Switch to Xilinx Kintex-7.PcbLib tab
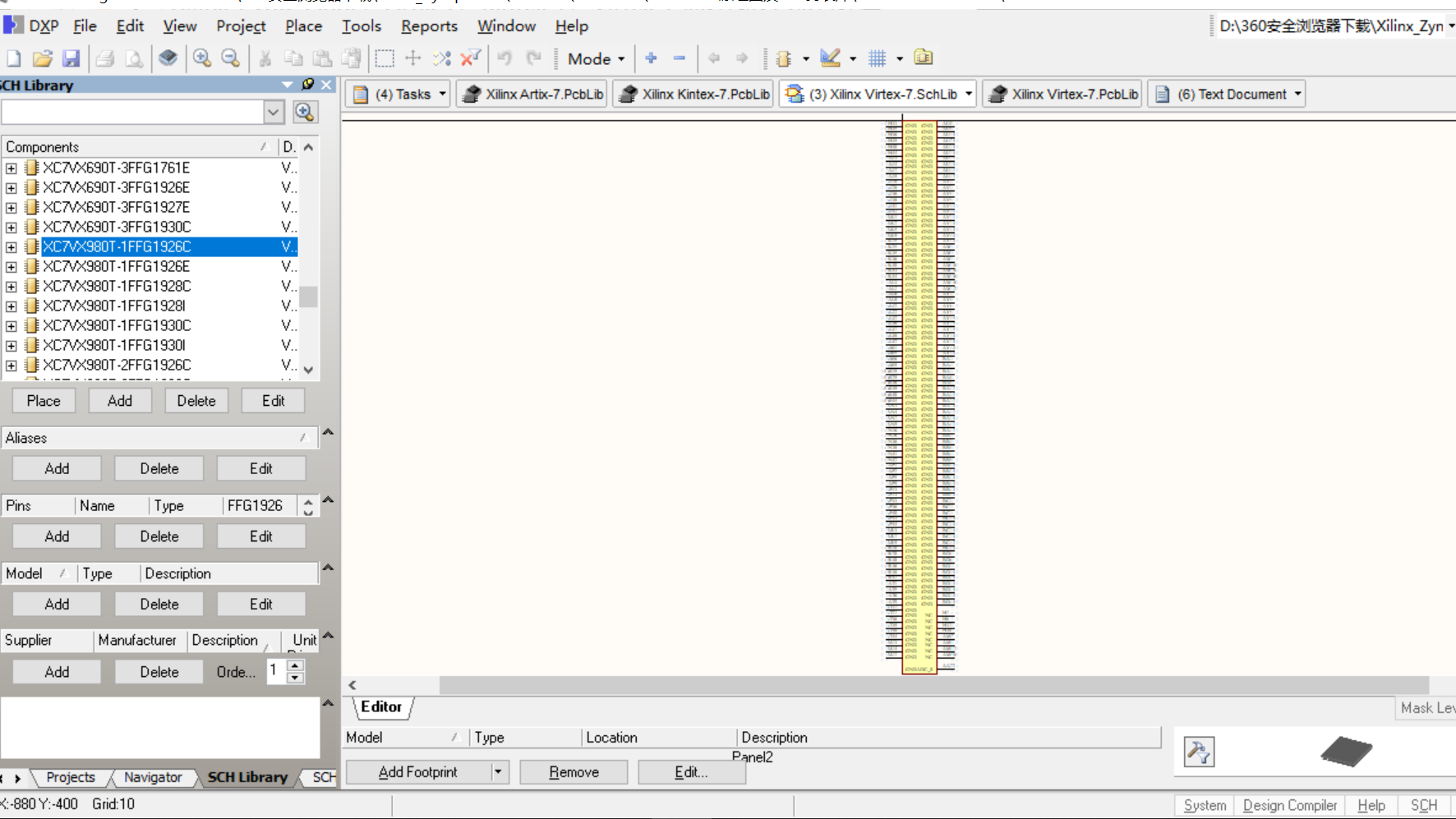Viewport: 1456px width, 819px height. click(x=693, y=94)
